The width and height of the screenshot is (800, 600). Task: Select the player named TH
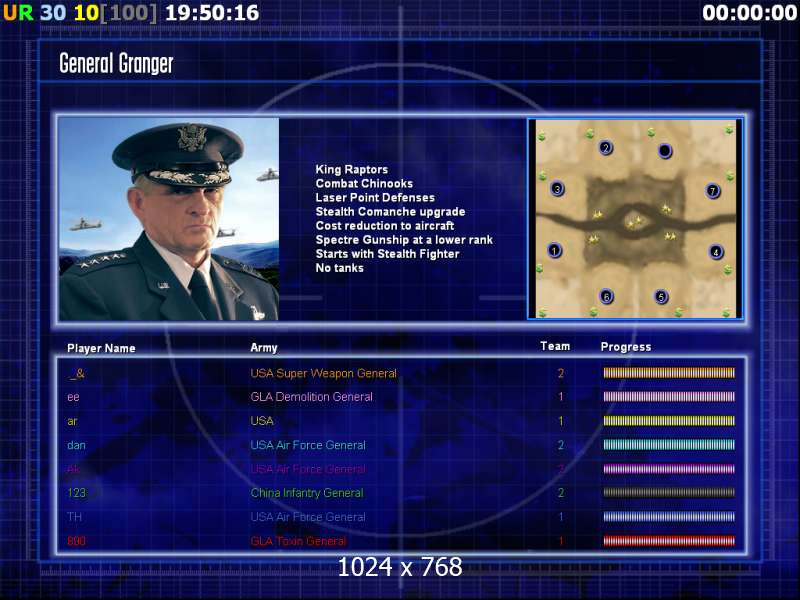pyautogui.click(x=74, y=517)
